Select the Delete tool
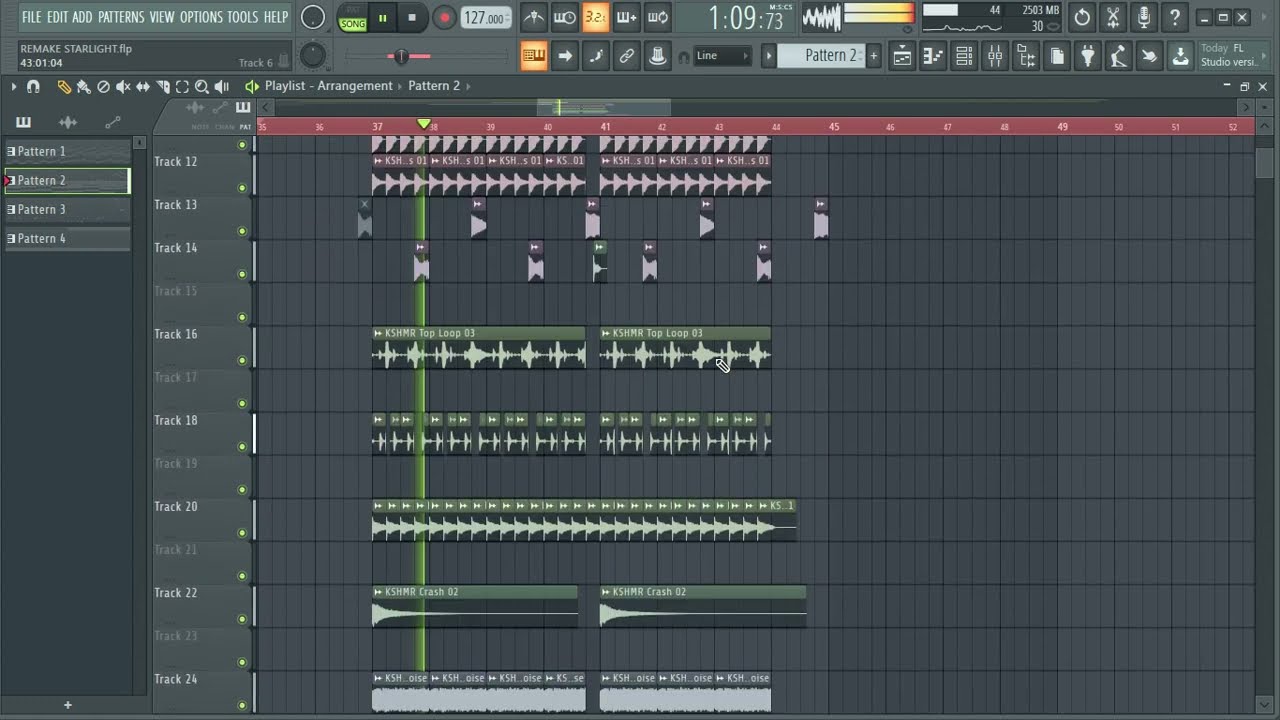This screenshot has width=1280, height=720. 103,87
